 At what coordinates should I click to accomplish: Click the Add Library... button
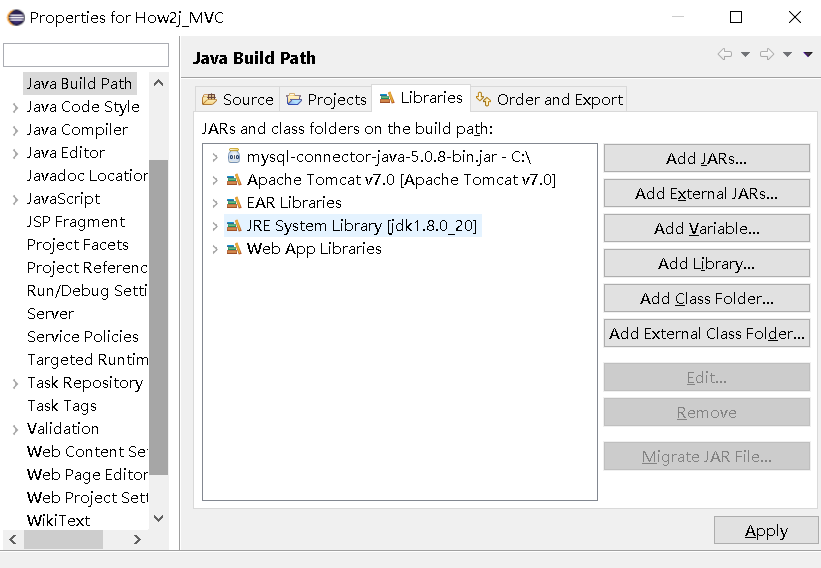click(706, 263)
